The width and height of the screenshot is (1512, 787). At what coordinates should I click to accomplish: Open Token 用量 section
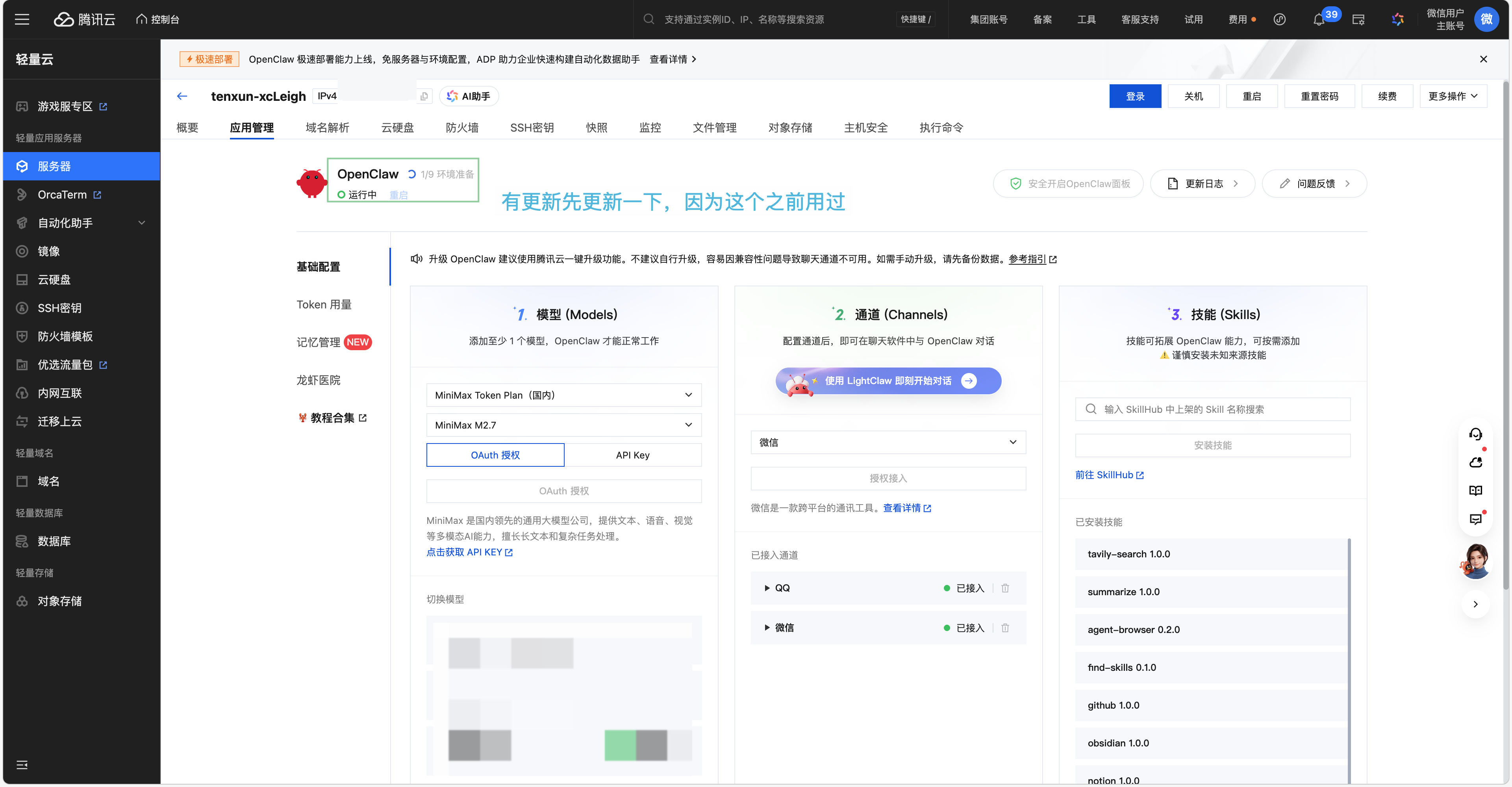click(x=324, y=305)
